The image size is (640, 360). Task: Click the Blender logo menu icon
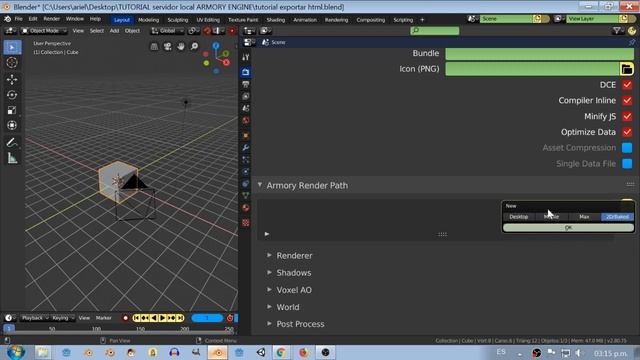point(7,19)
